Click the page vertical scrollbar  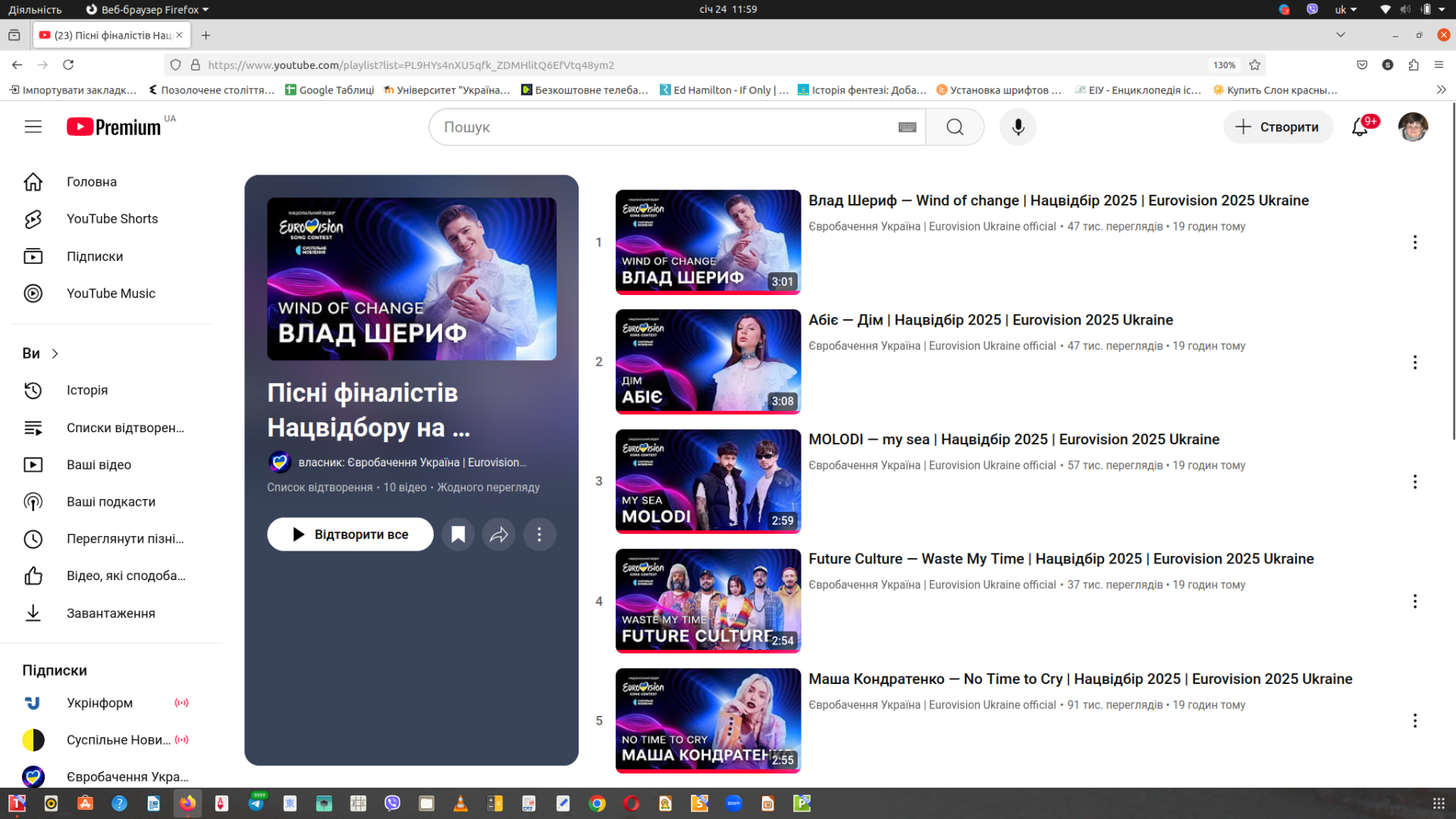[1452, 271]
